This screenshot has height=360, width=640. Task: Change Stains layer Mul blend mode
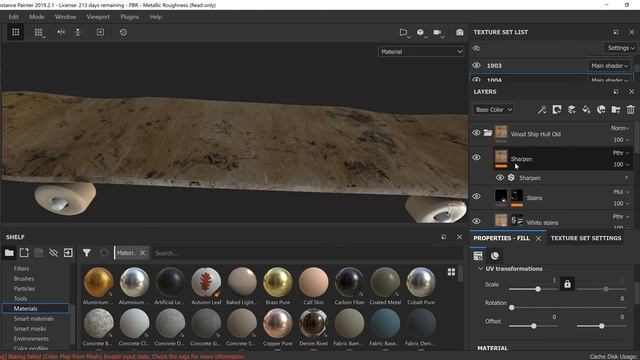(x=621, y=192)
